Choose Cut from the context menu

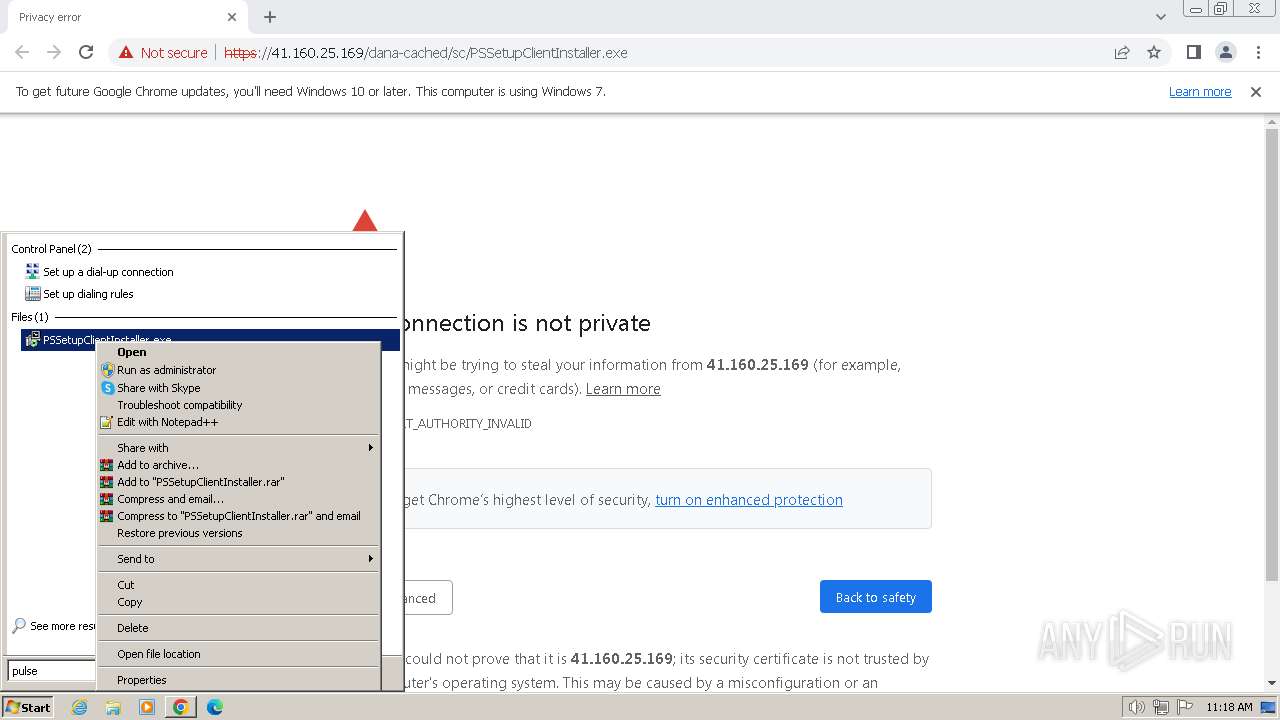click(x=239, y=585)
